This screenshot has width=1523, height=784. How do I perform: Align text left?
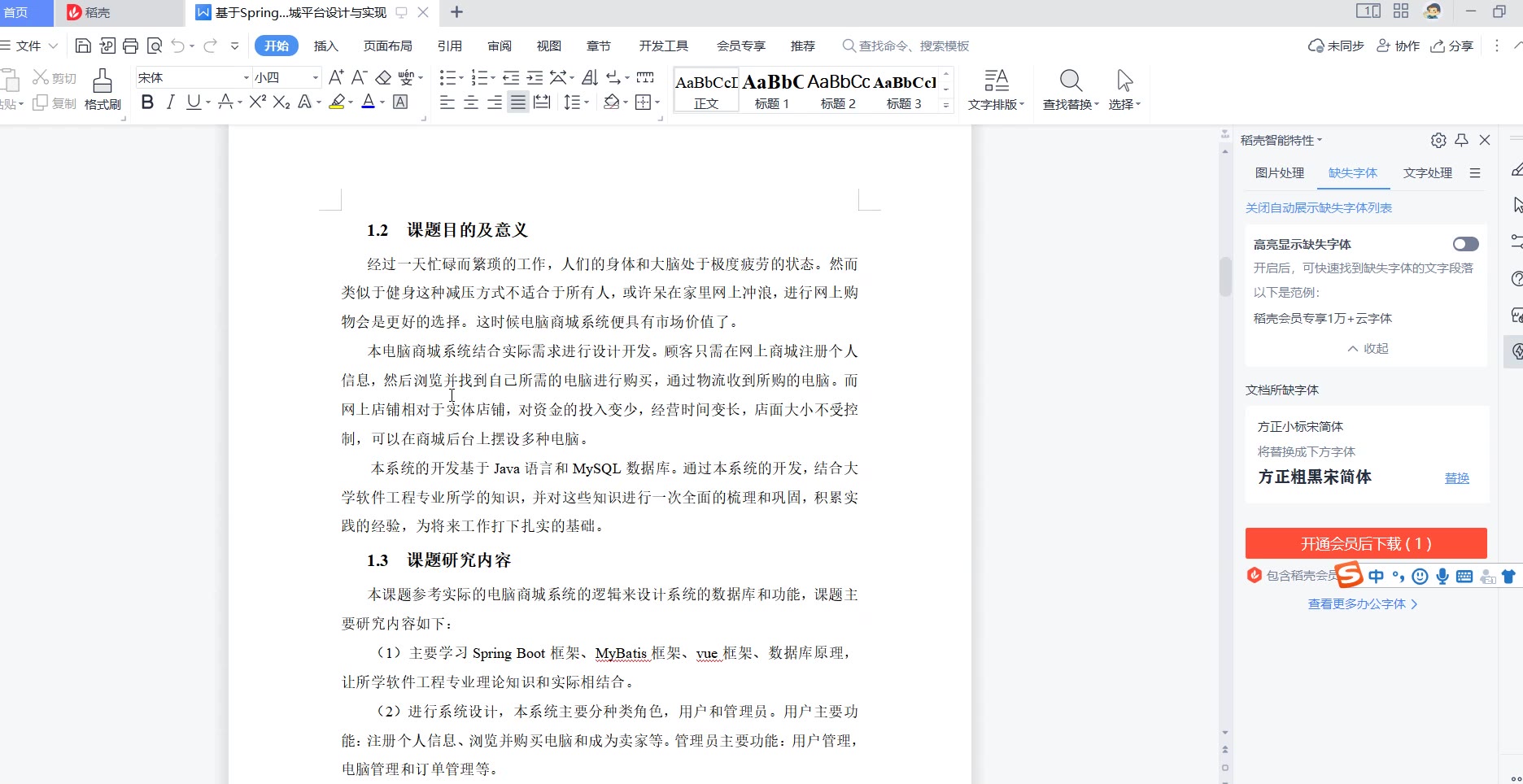pyautogui.click(x=447, y=102)
